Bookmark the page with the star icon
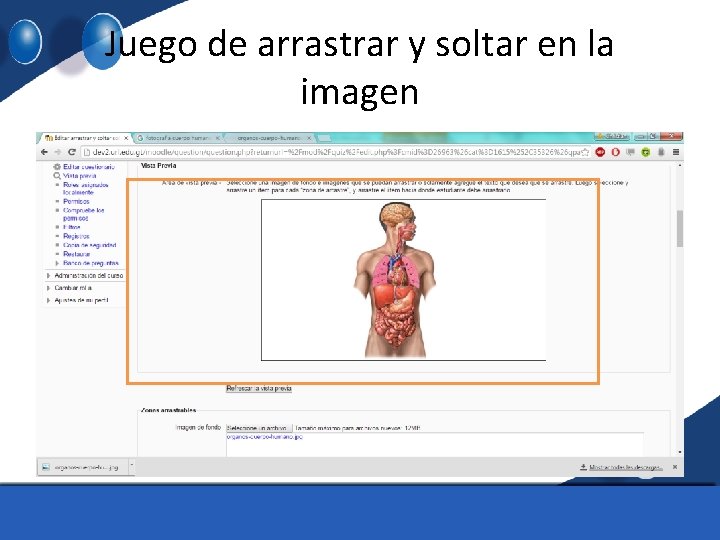 (585, 152)
